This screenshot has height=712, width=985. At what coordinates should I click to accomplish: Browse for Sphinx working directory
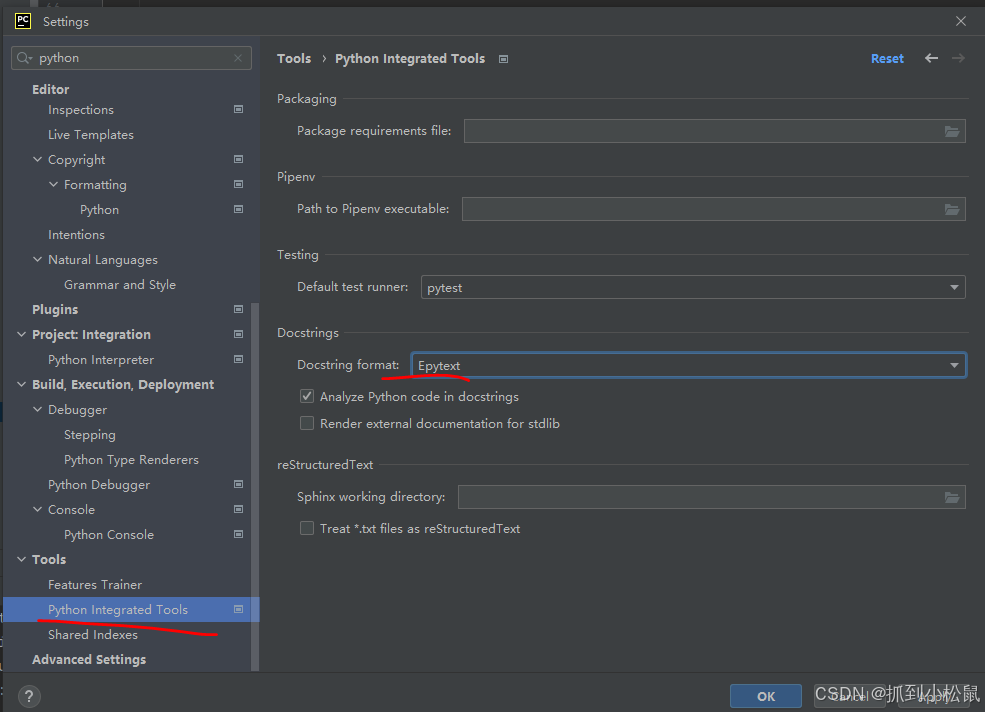coord(952,498)
